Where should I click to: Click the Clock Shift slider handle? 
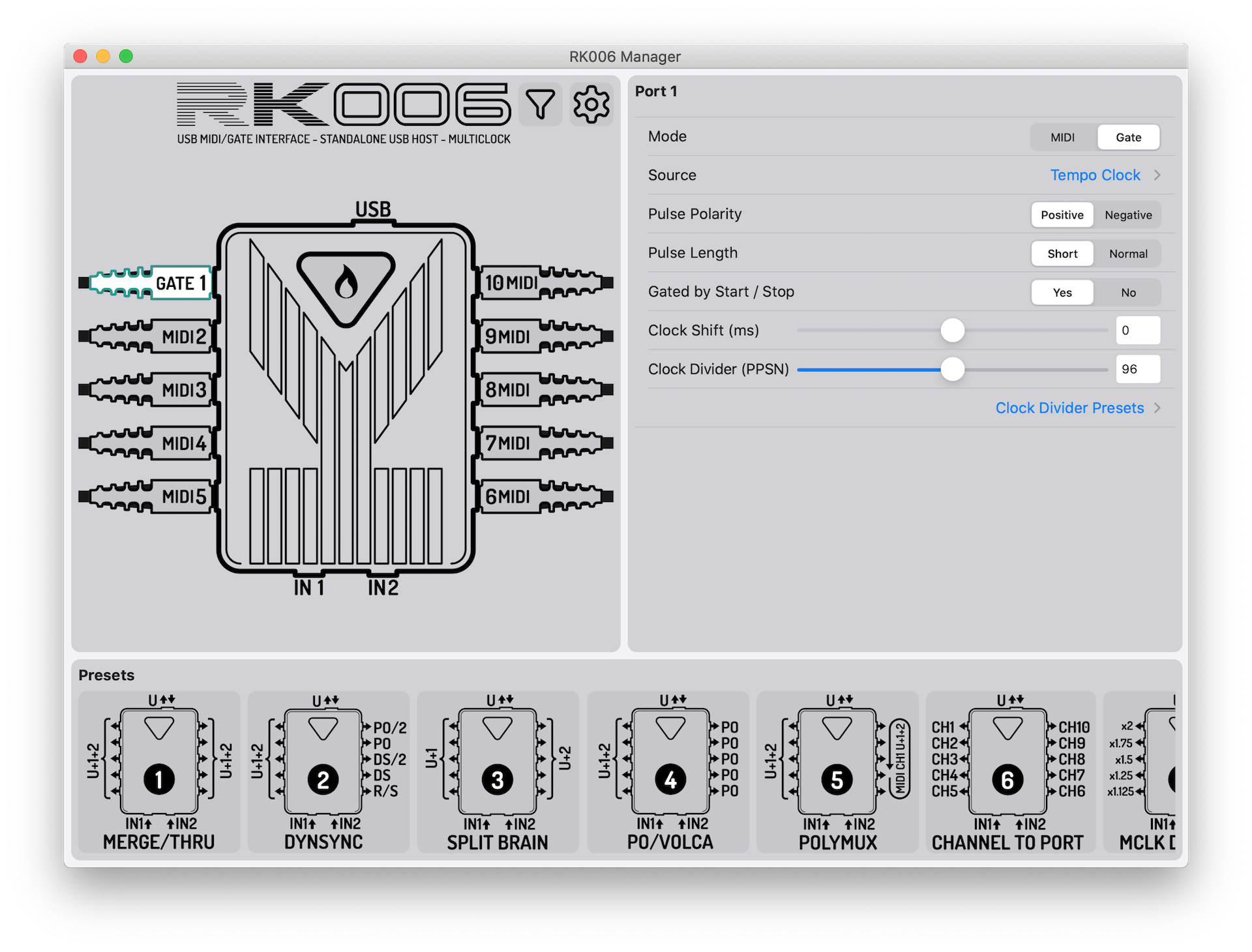point(952,331)
